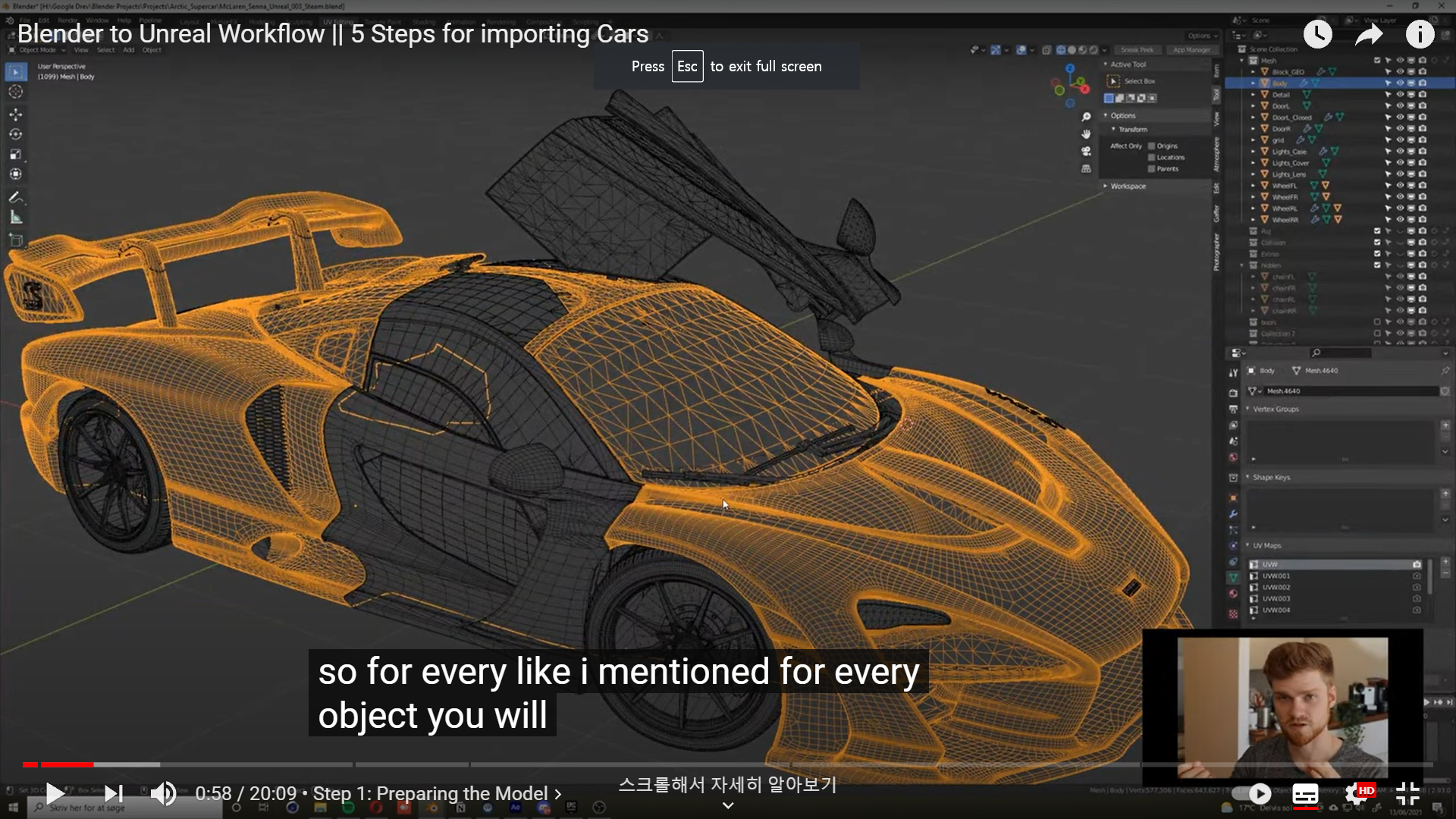Expand the Workspace panel
Viewport: 1456px width, 819px height.
point(1128,186)
